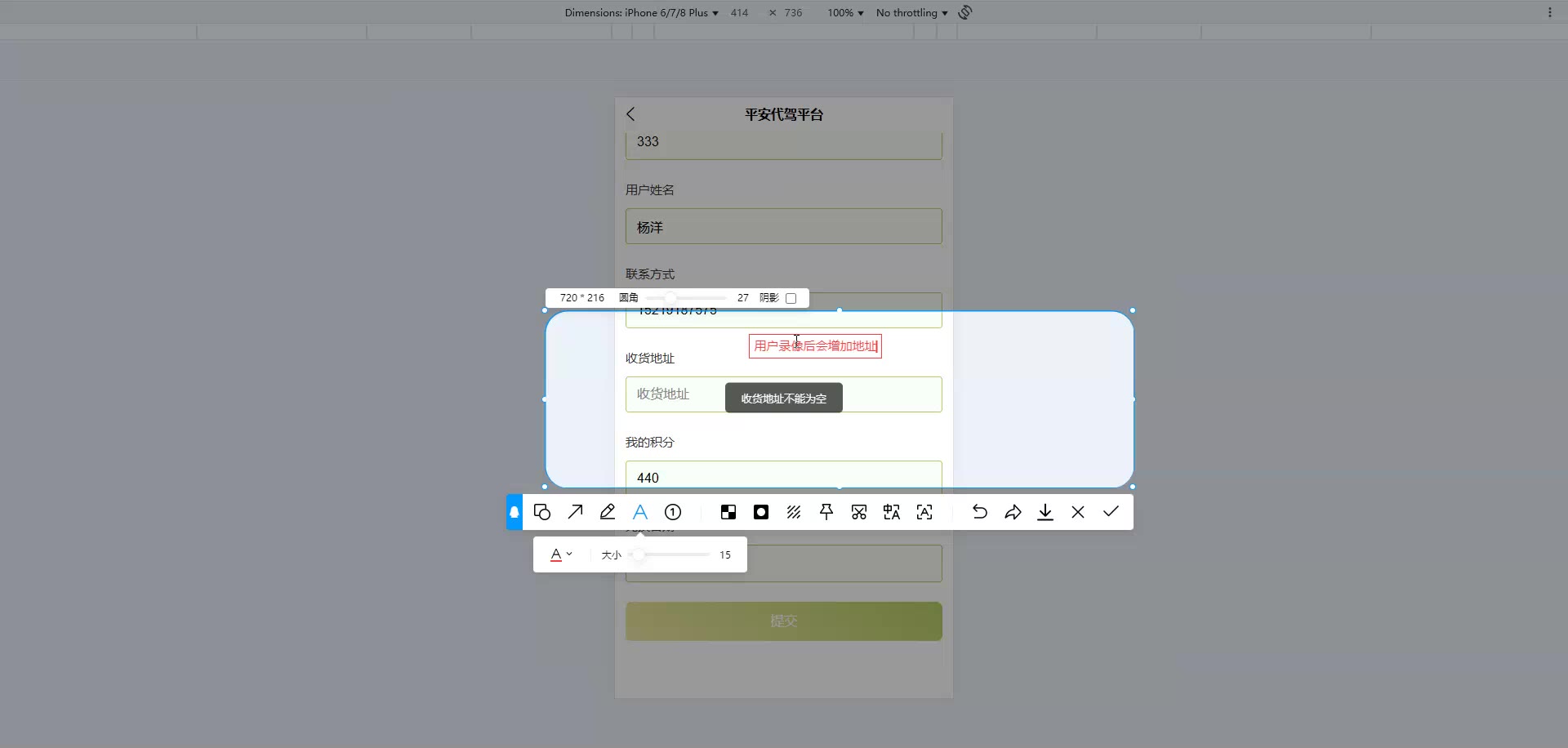
Task: Click the 我的积分 label
Action: pyautogui.click(x=650, y=443)
